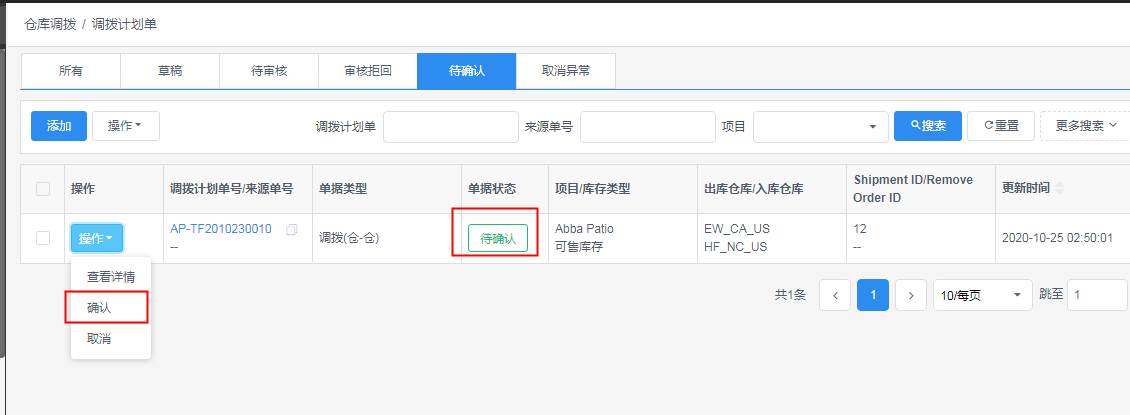This screenshot has width=1130, height=415.
Task: Open the toolbar 操作 dropdown
Action: 126,126
